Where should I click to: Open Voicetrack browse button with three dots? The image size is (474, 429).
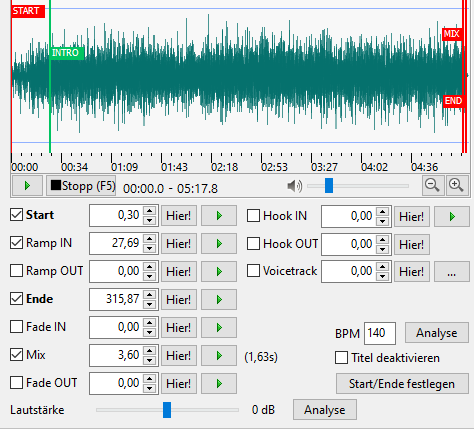(452, 272)
